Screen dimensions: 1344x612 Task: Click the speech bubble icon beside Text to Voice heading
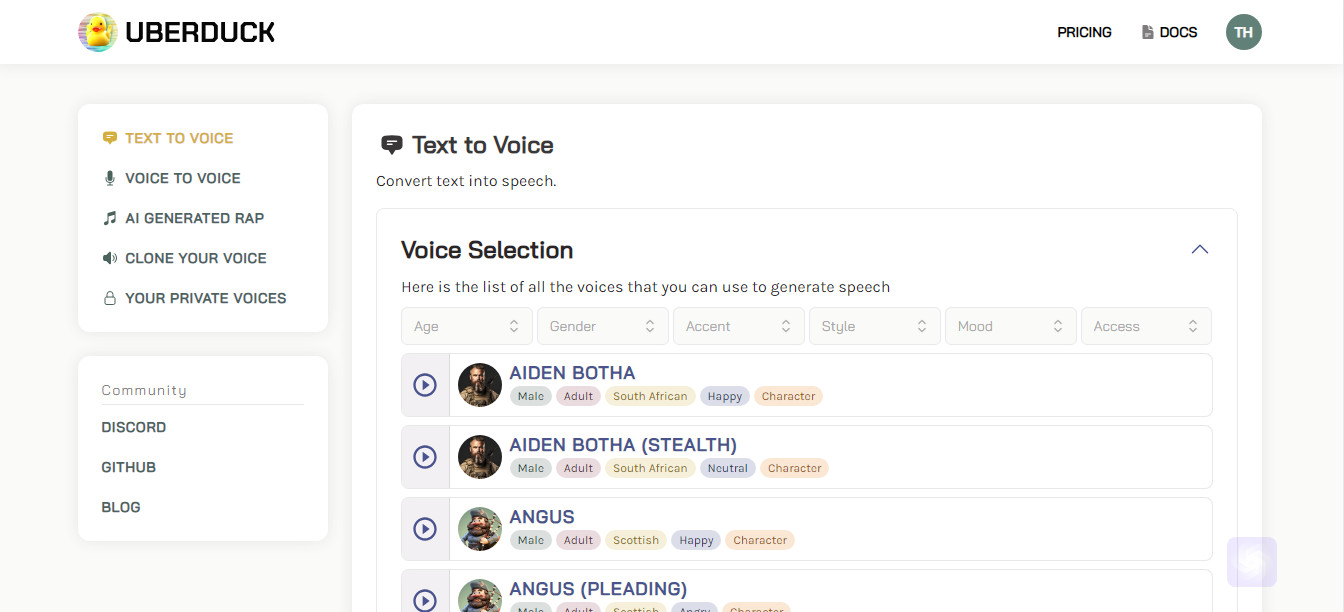click(x=392, y=146)
